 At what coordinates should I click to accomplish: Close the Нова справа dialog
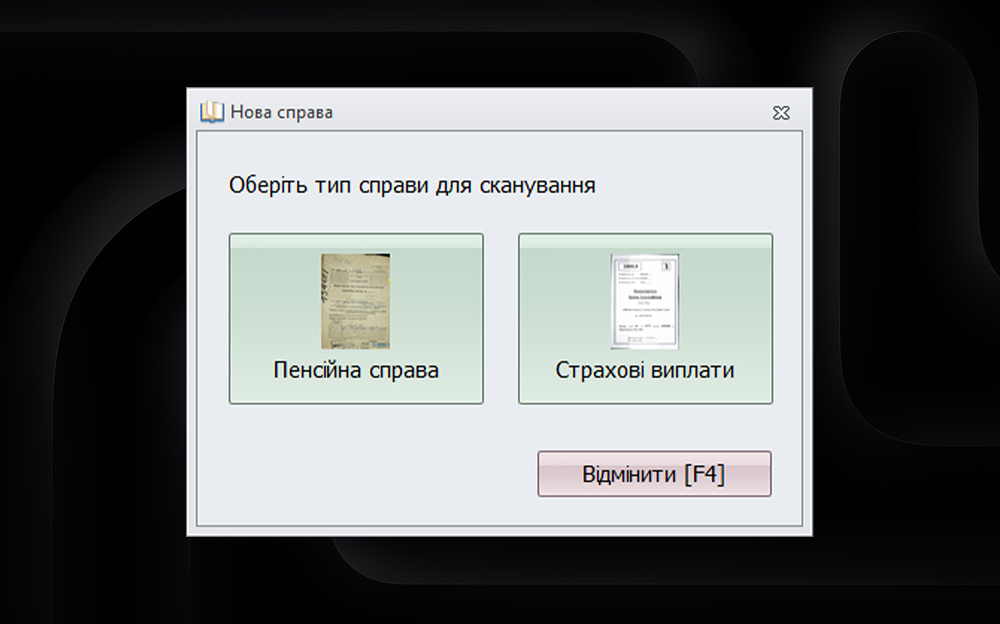point(781,113)
